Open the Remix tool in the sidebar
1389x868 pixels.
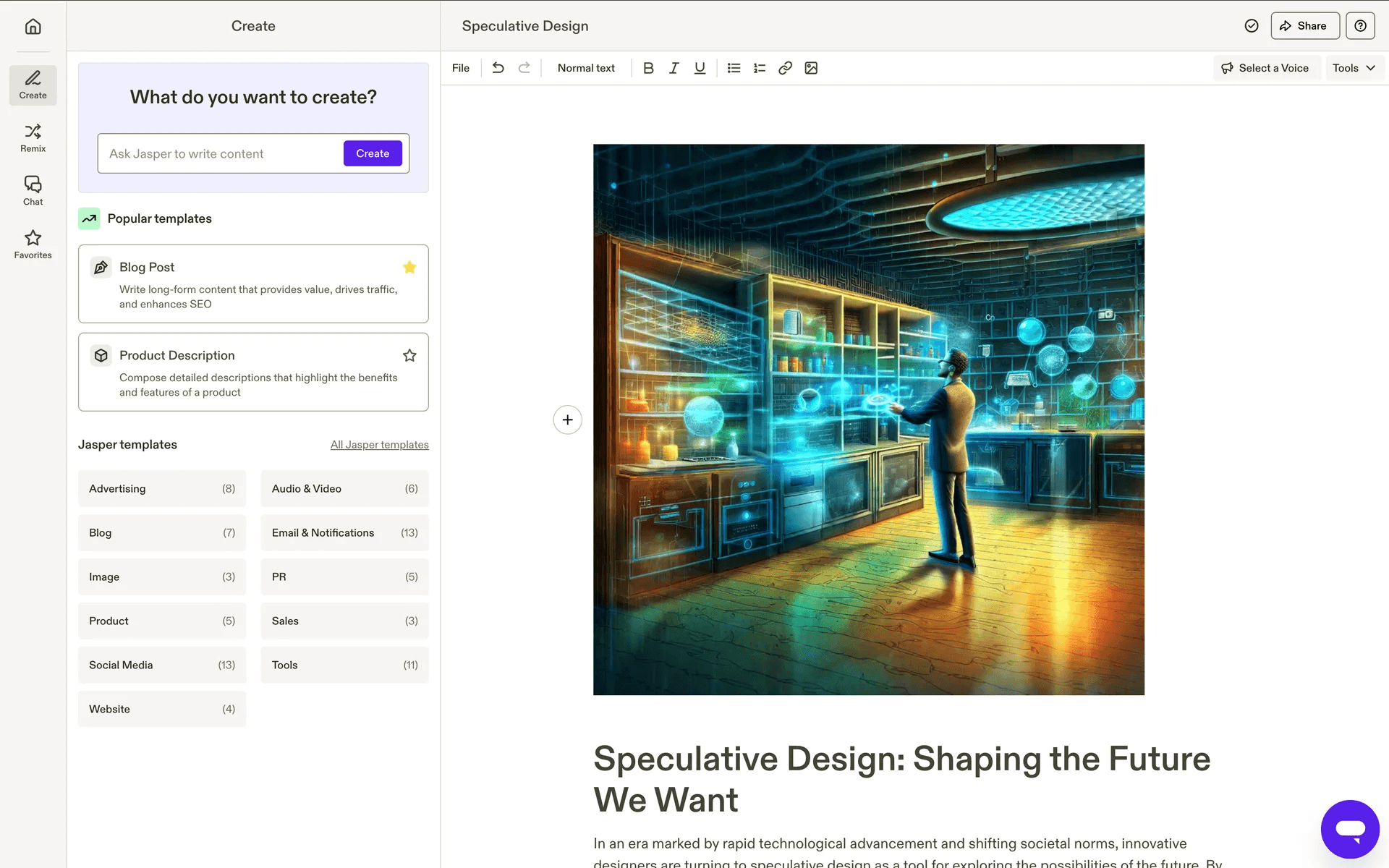[33, 137]
